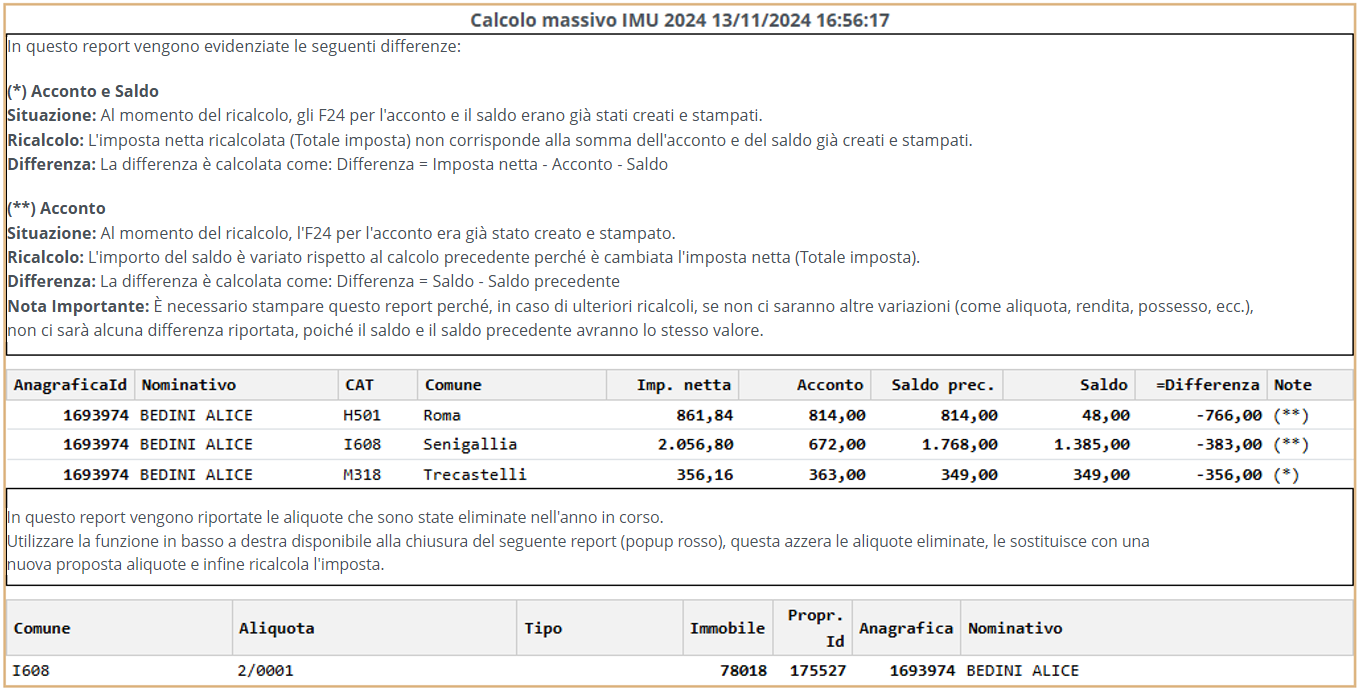Select AnagraficaId 1693974 in the Roma row
1361x692 pixels.
(96, 415)
